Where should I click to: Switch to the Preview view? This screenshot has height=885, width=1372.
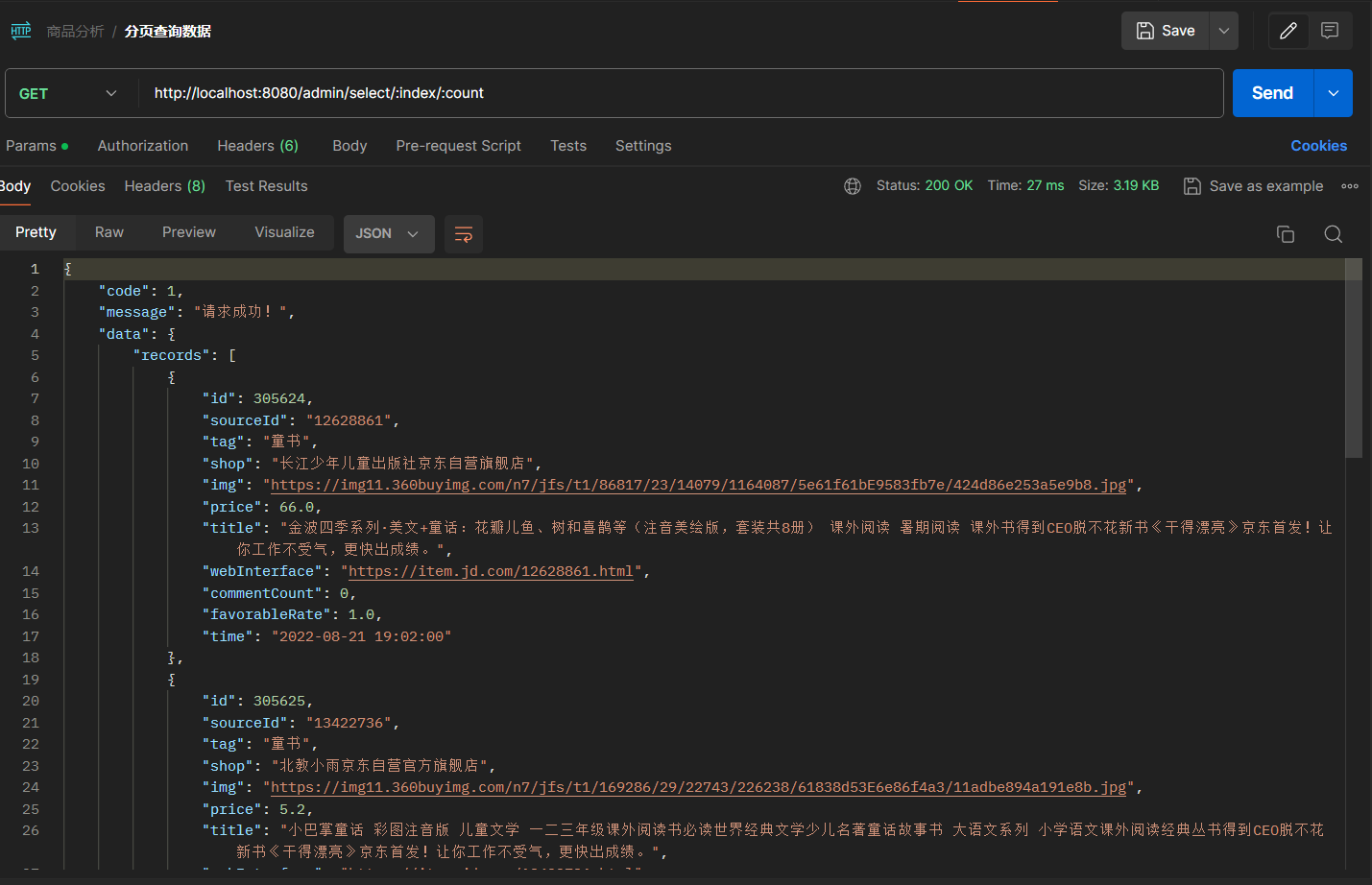coord(189,232)
